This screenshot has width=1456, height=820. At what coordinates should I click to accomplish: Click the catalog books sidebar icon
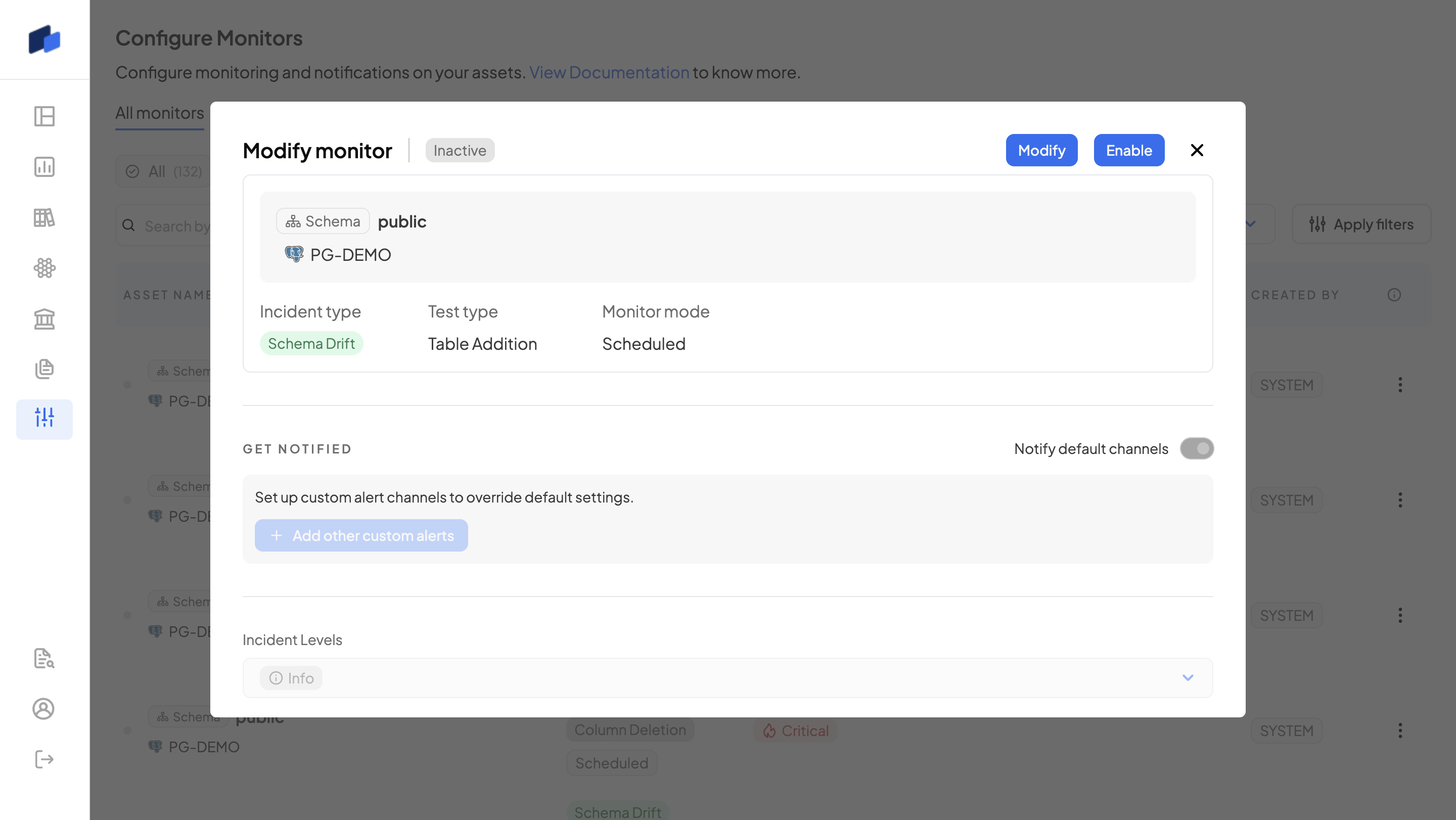pyautogui.click(x=44, y=217)
